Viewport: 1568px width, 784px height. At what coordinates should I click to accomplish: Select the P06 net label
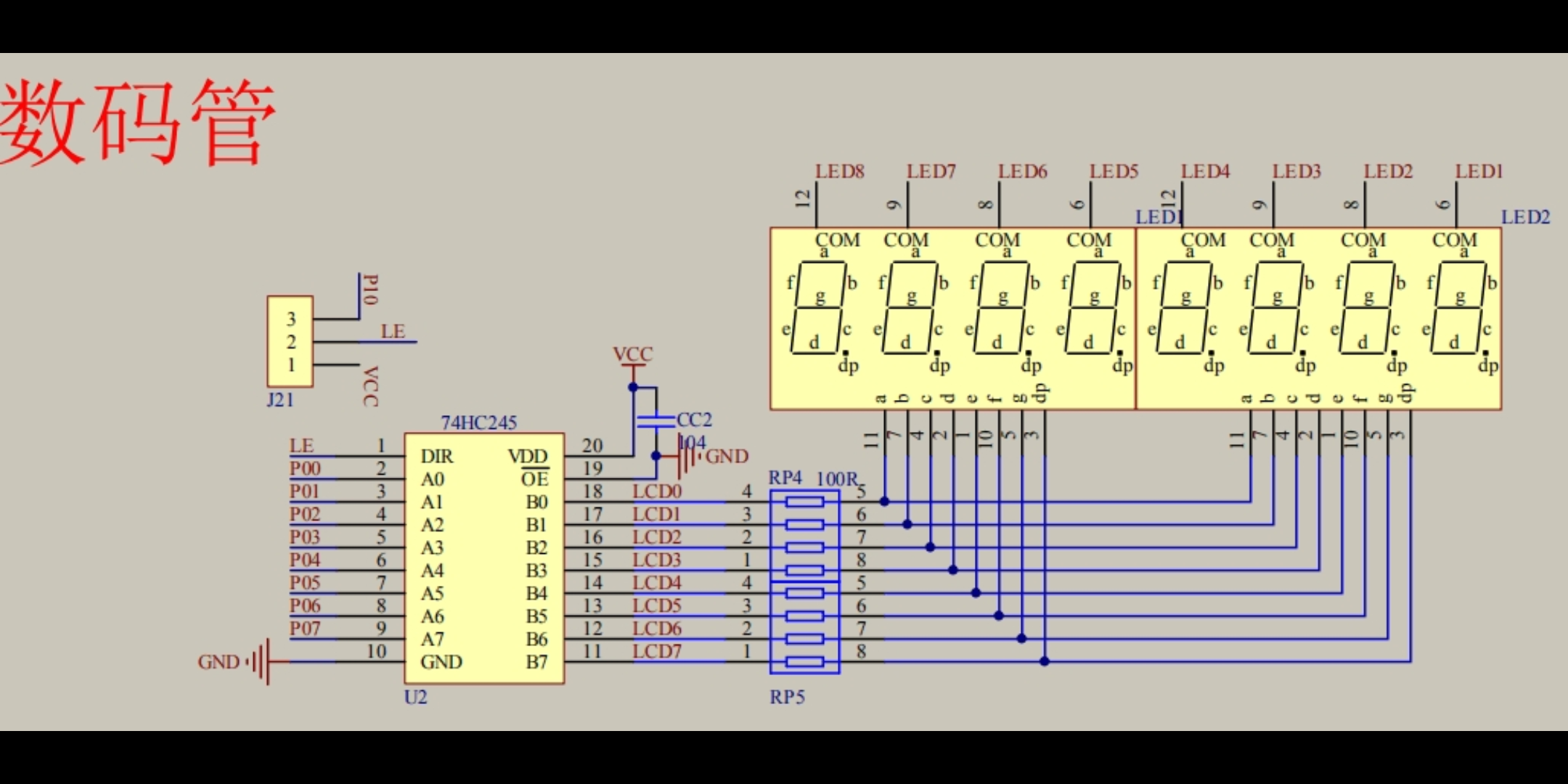click(305, 605)
